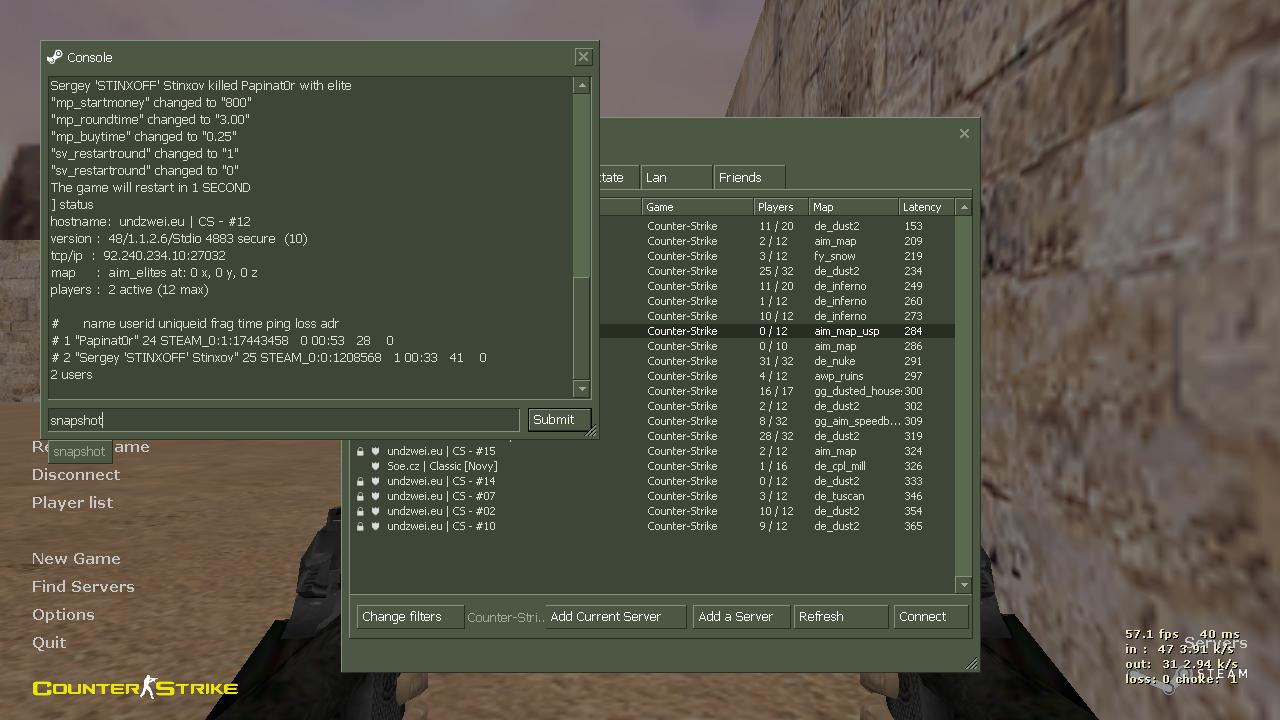
Task: Click the console command input field
Action: point(284,420)
